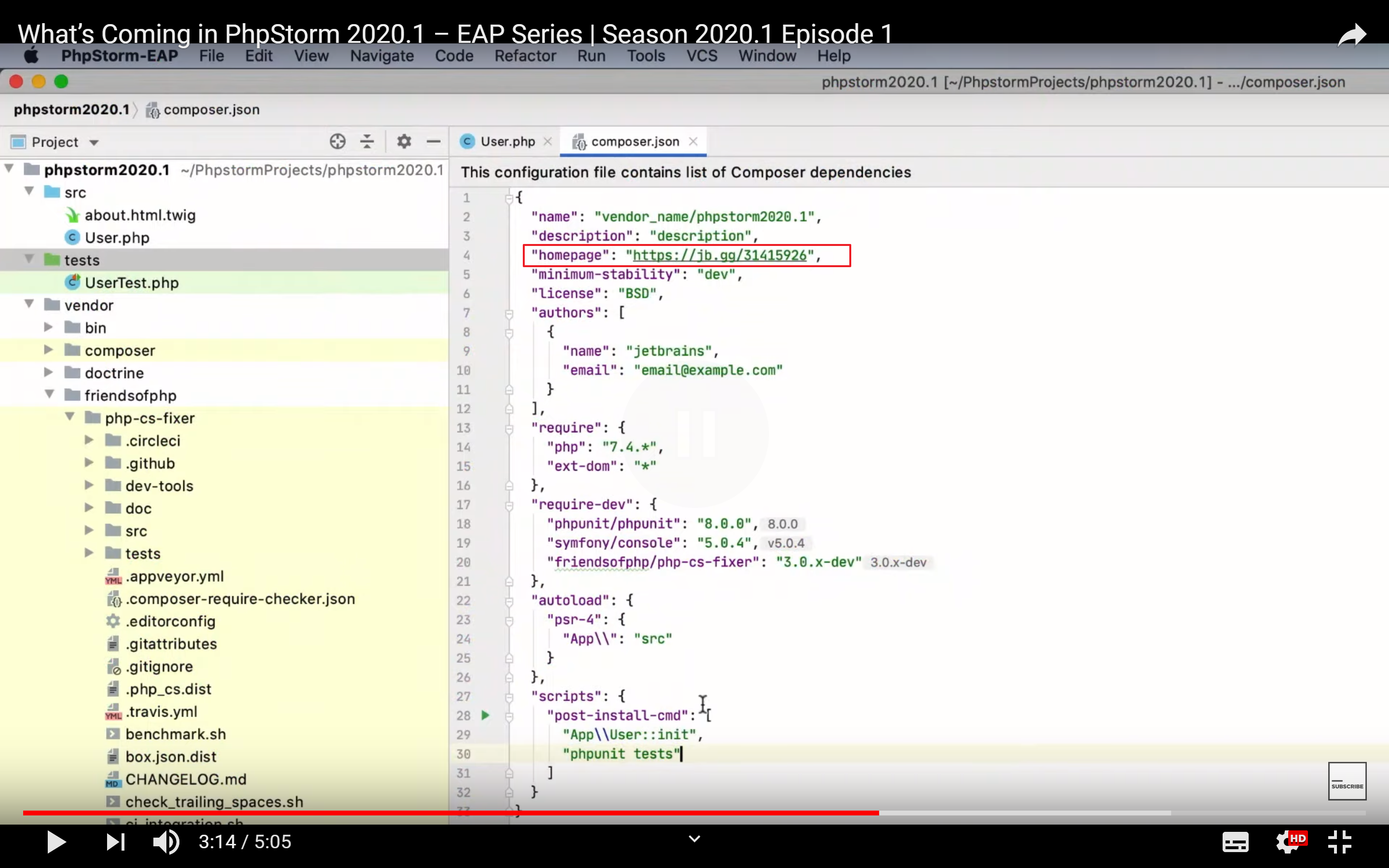
Task: Skip to next video
Action: 115,842
